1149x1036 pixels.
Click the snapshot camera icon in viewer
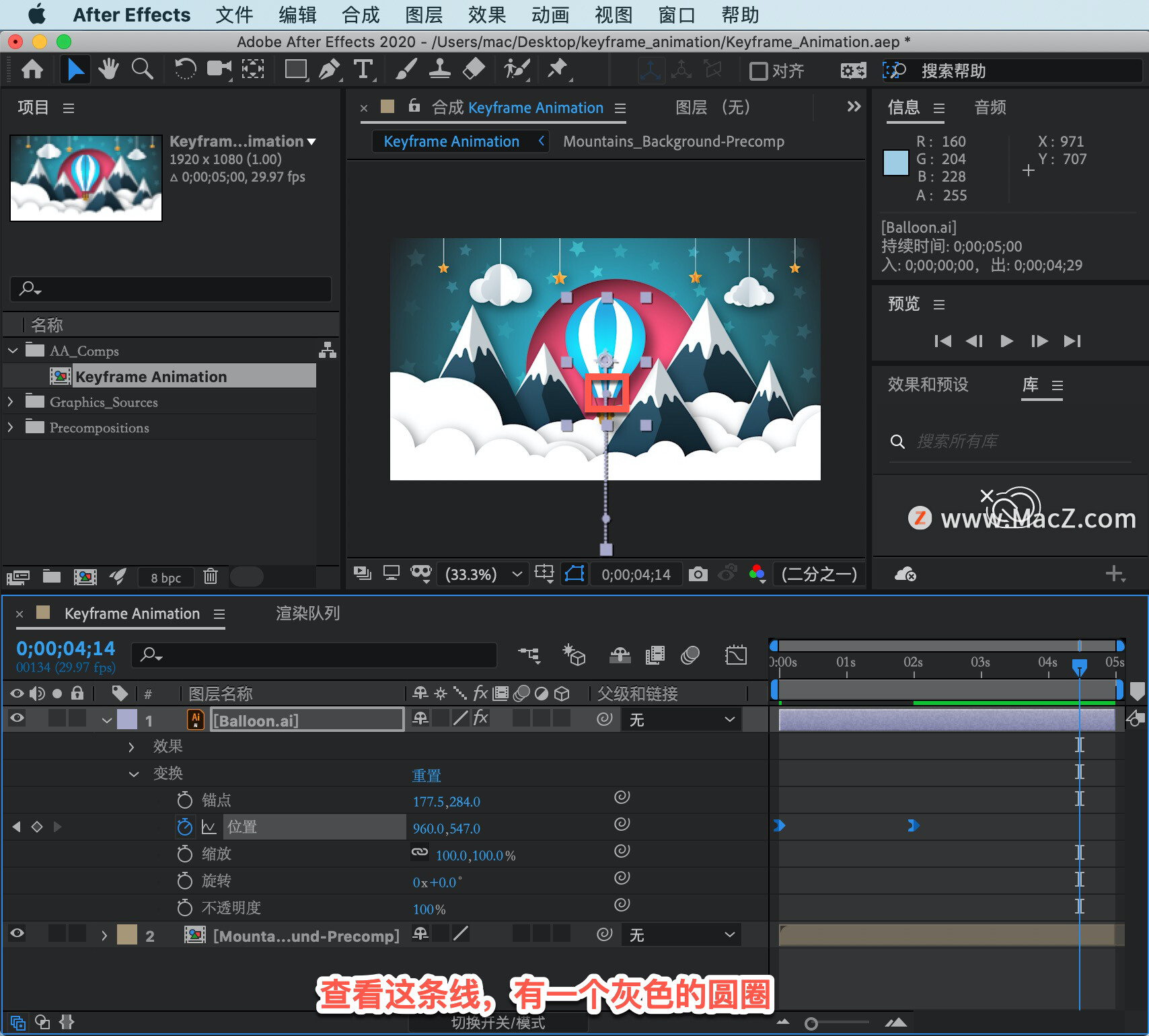pyautogui.click(x=698, y=574)
